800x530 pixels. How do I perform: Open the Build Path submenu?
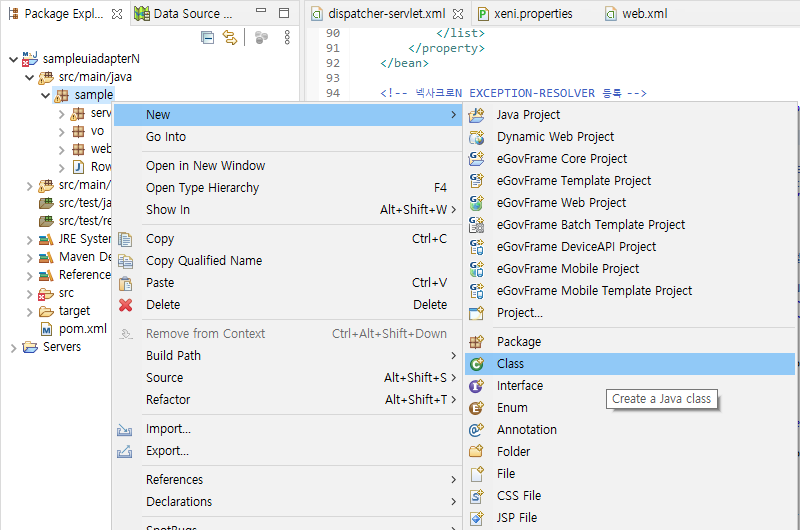pos(173,356)
